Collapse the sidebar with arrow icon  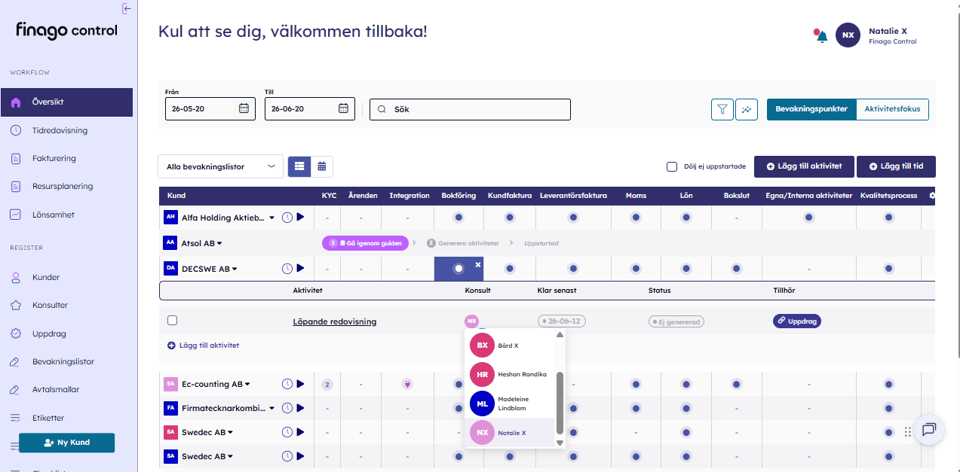tap(127, 9)
